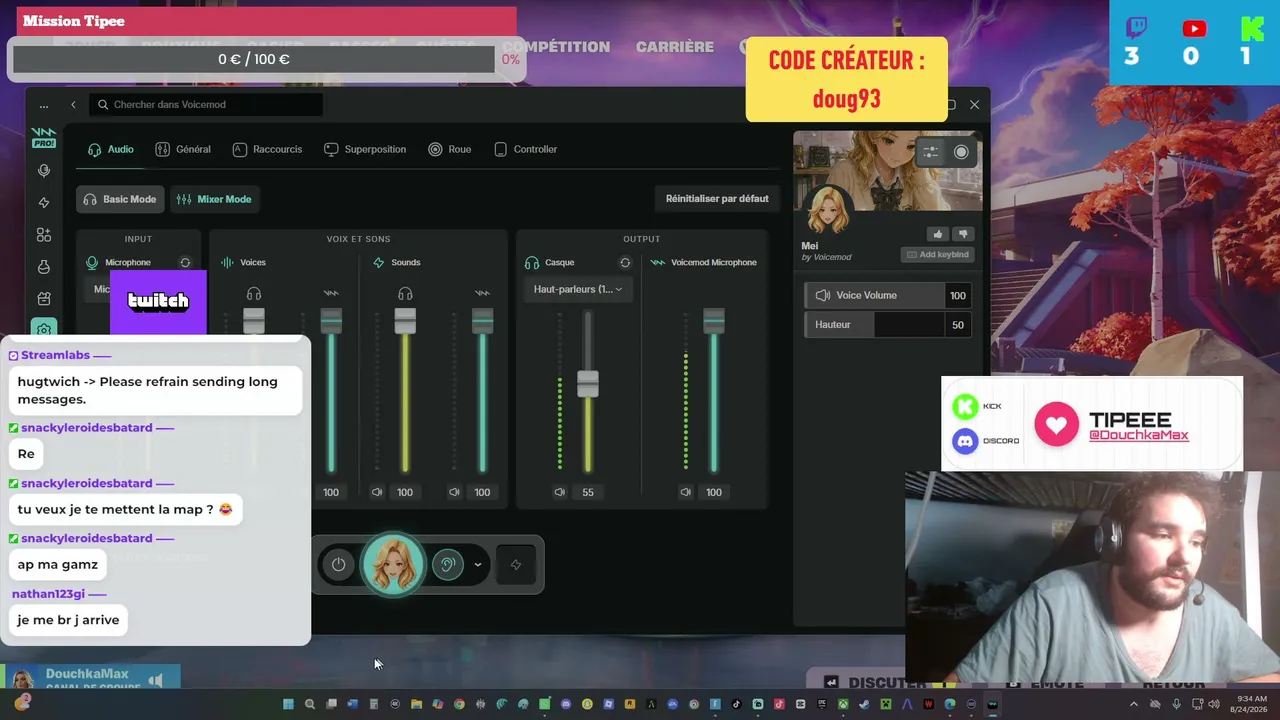
Task: Click the Mei profile avatar thumbnail
Action: (829, 209)
